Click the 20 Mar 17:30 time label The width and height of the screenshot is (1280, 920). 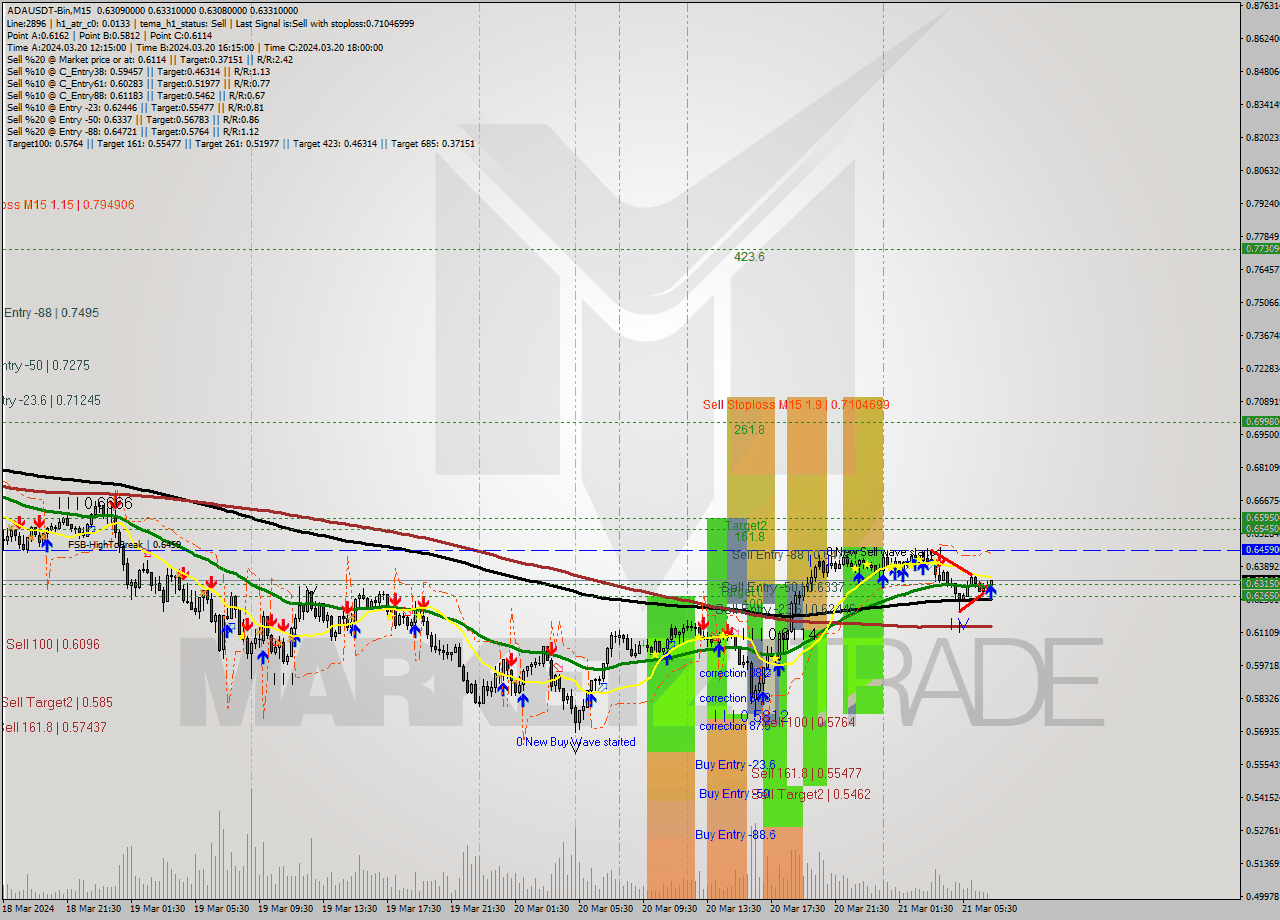(797, 909)
